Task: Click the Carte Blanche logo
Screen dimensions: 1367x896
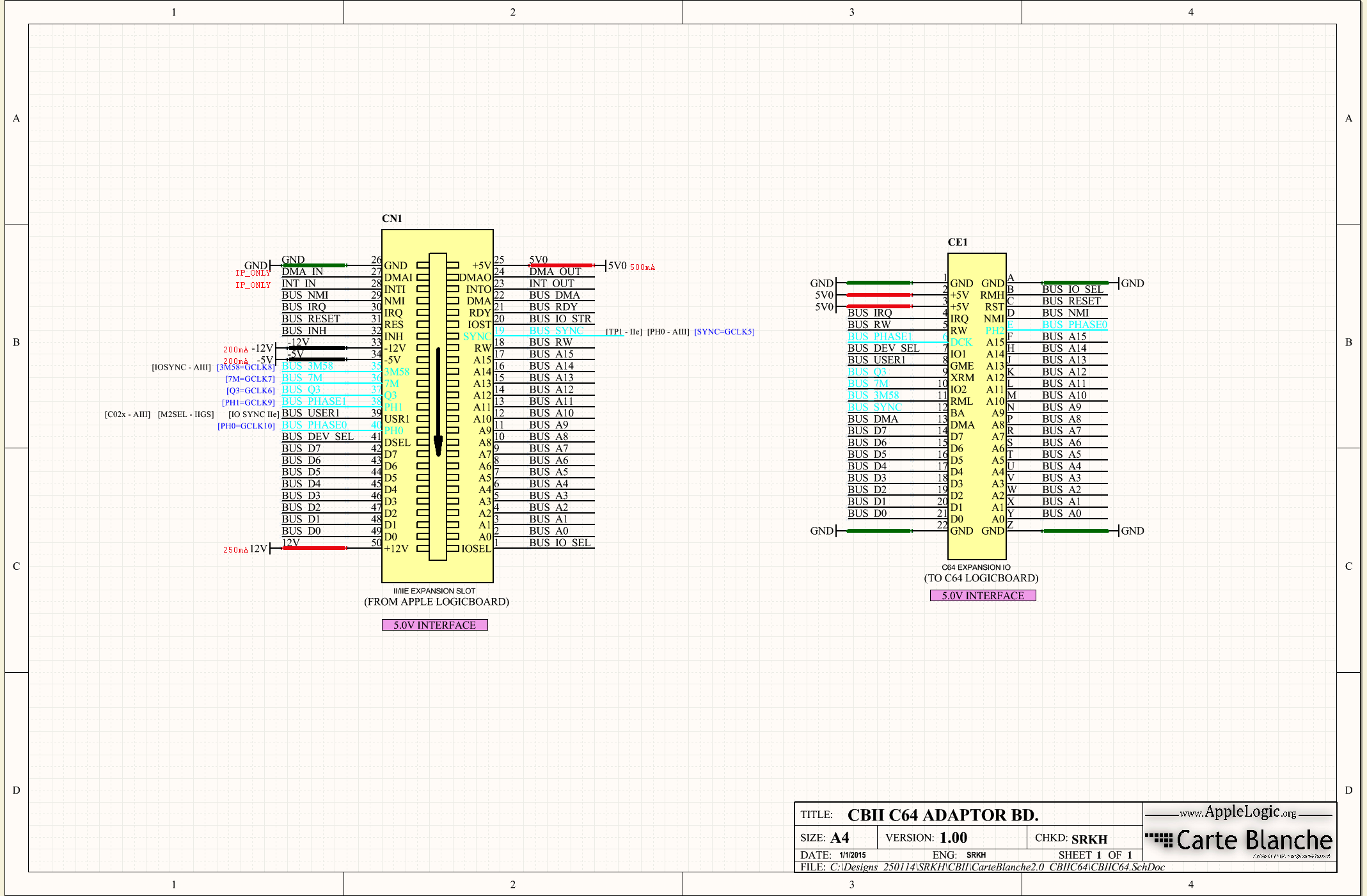Action: (x=1239, y=840)
